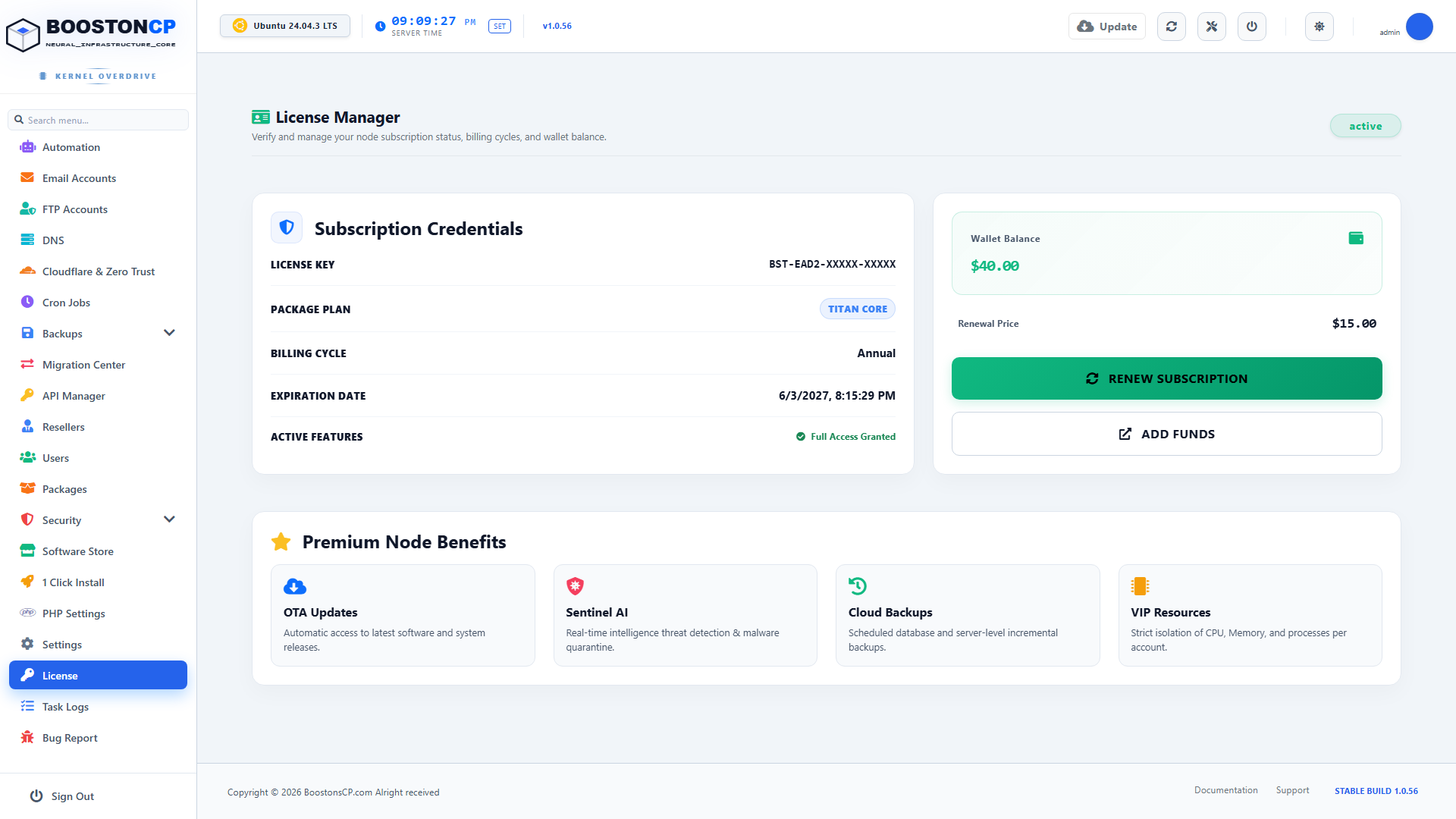Screen dimensions: 1456x819
Task: Click the Ubuntu 24.04.3 LTS badge
Action: click(x=285, y=26)
